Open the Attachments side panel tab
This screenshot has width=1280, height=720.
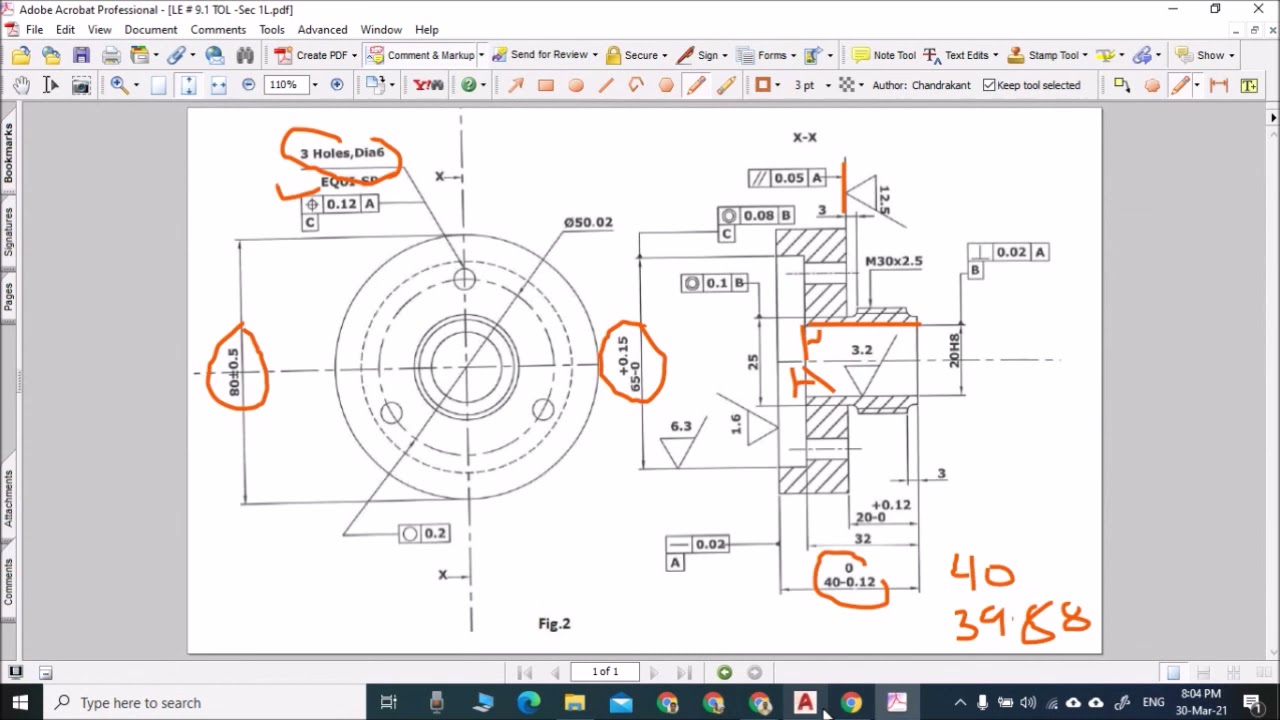coord(8,497)
